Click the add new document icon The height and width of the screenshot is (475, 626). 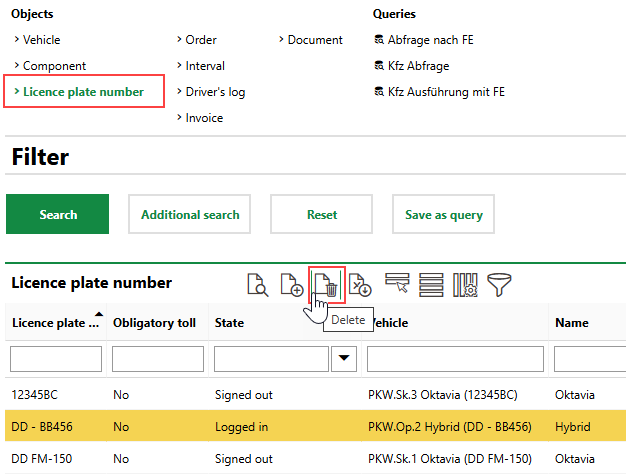click(291, 285)
